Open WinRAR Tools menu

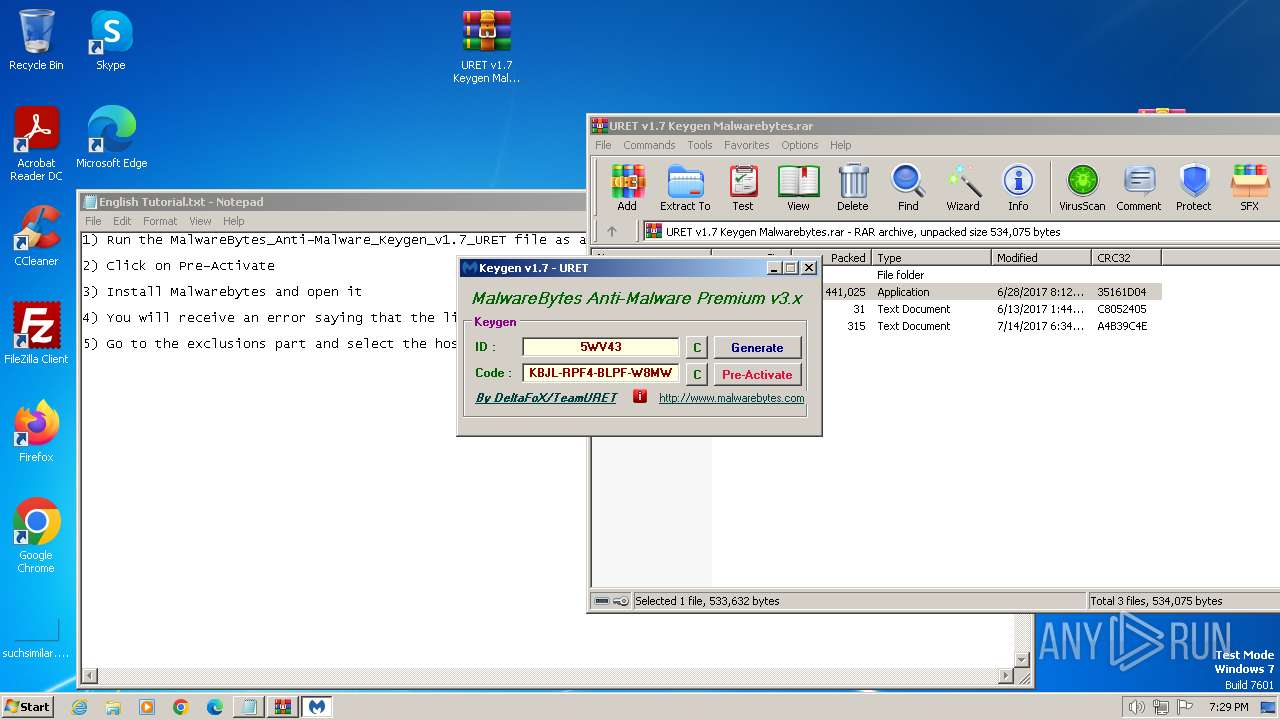[x=700, y=145]
